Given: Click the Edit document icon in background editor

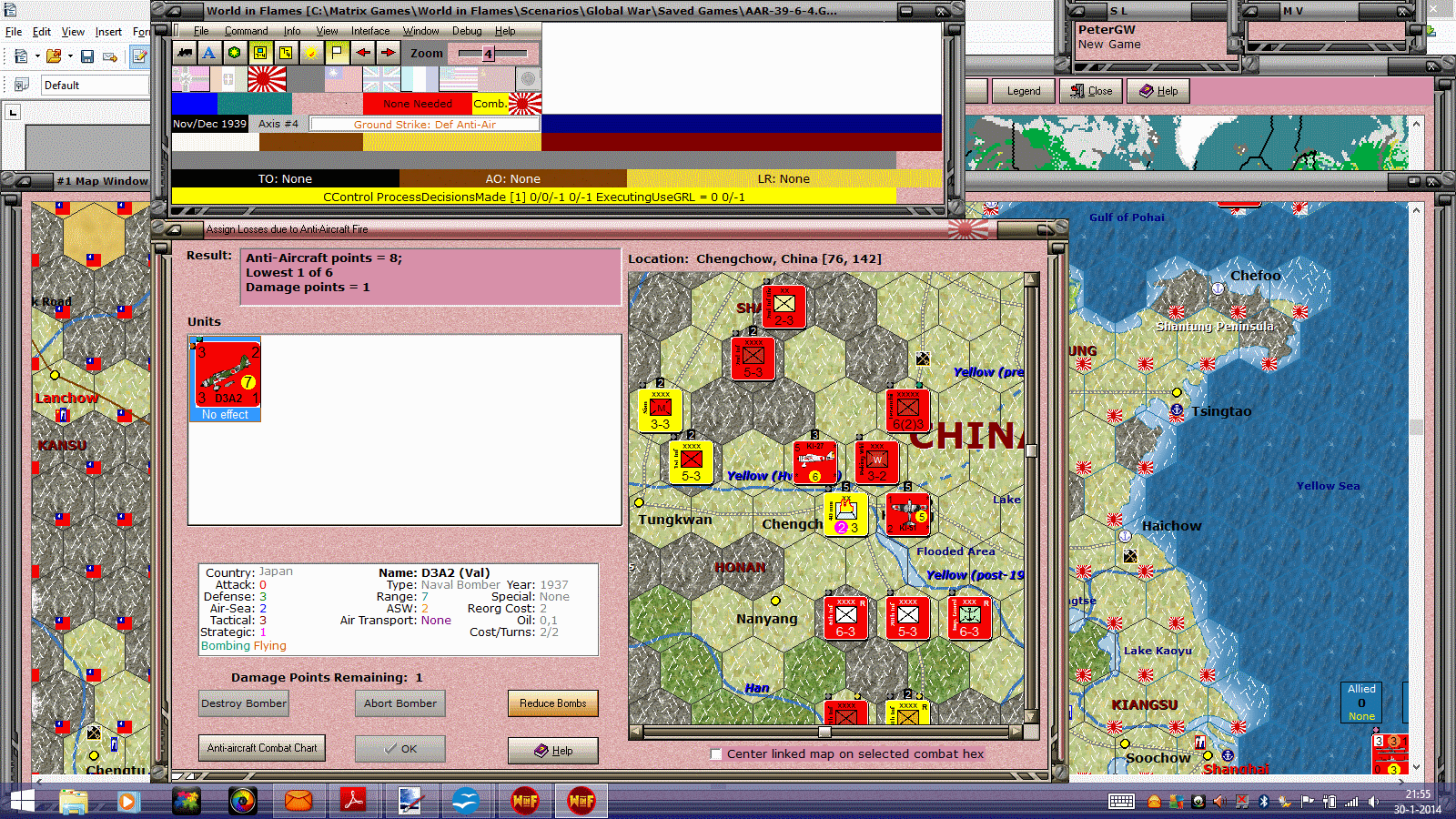Looking at the screenshot, I should [140, 56].
